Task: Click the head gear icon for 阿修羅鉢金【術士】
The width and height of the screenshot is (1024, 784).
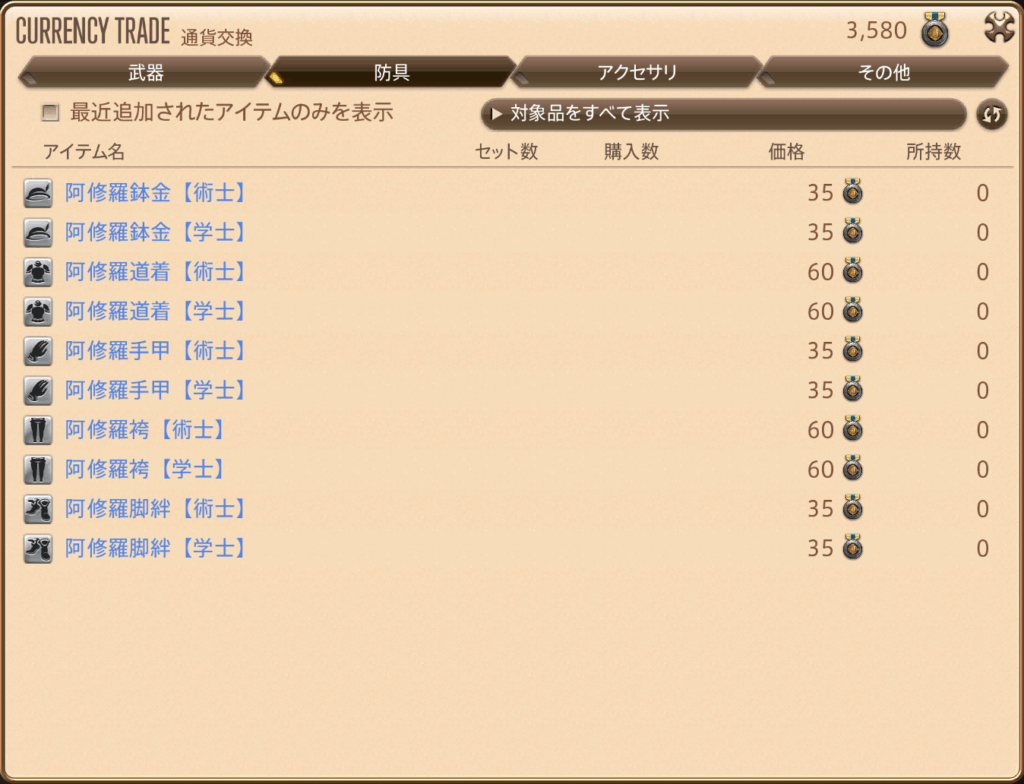Action: point(38,193)
